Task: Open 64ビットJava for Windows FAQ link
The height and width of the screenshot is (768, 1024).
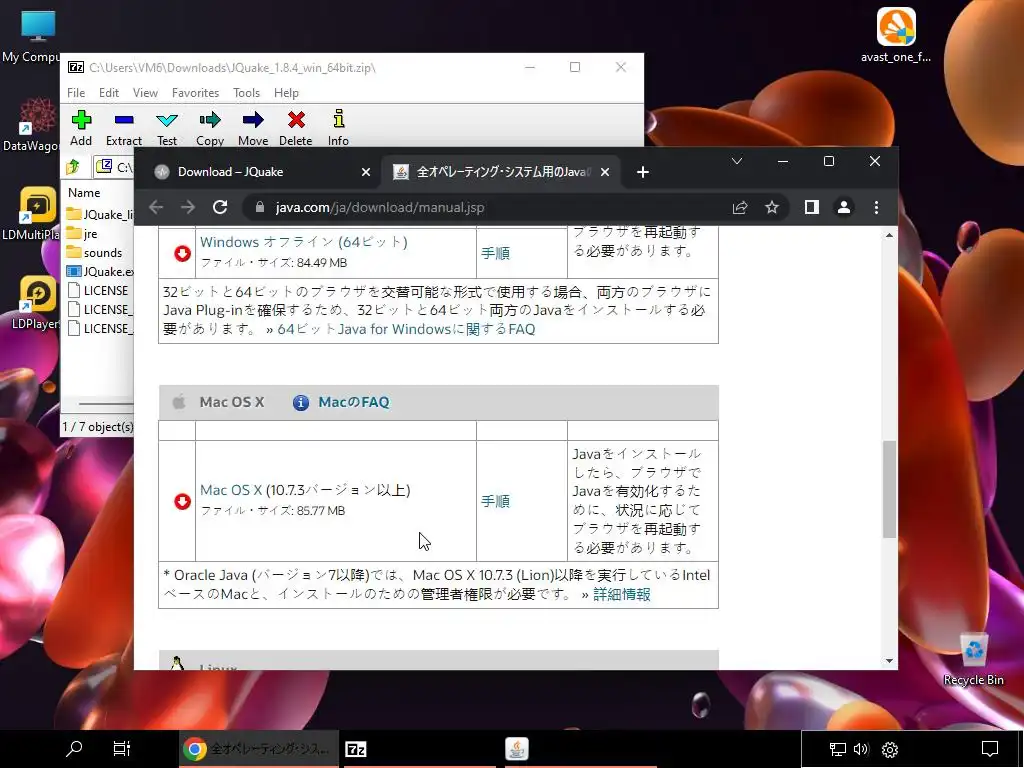Action: pyautogui.click(x=406, y=329)
